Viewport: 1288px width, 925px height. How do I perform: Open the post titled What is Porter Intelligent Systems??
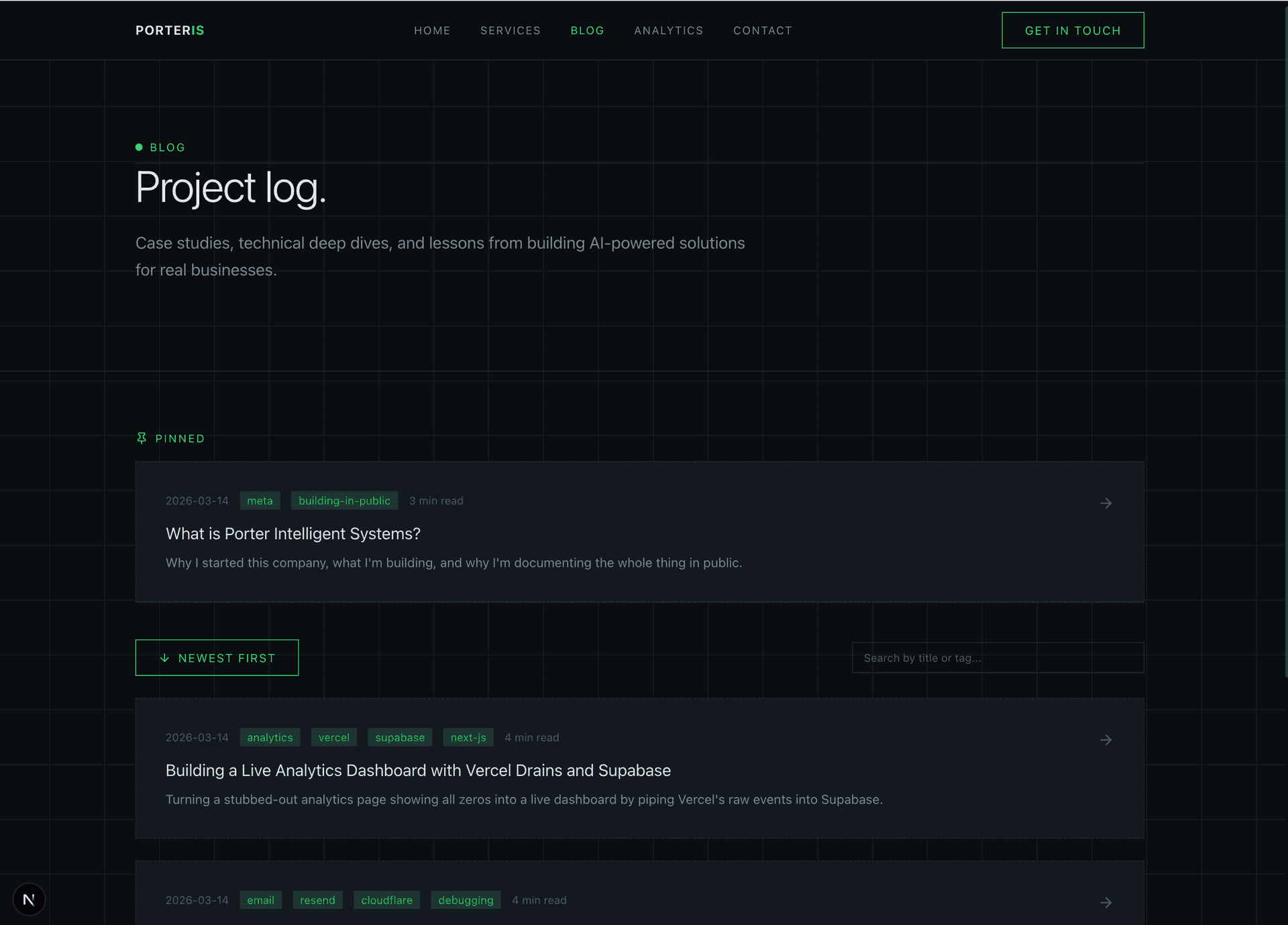click(x=293, y=533)
